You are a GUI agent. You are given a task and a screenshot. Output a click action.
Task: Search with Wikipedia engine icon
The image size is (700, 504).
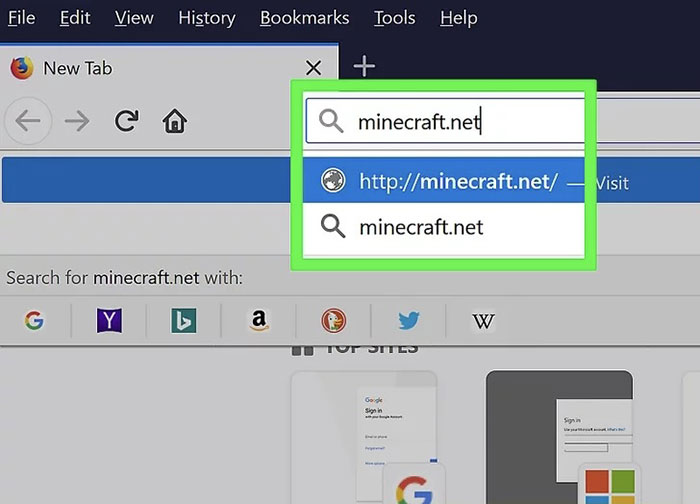click(x=483, y=321)
